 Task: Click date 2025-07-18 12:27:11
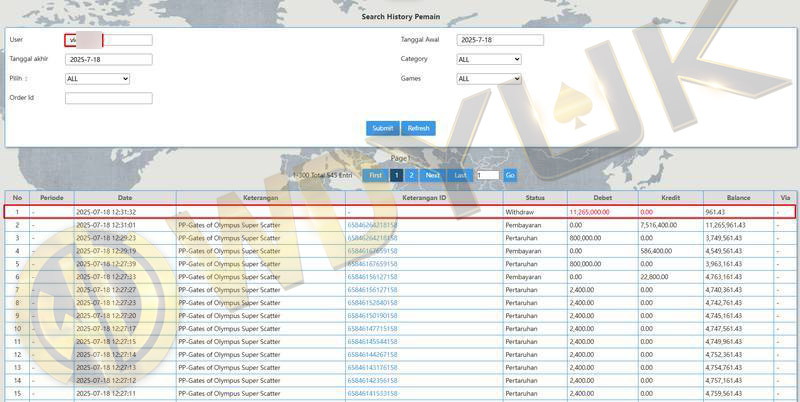pyautogui.click(x=106, y=394)
